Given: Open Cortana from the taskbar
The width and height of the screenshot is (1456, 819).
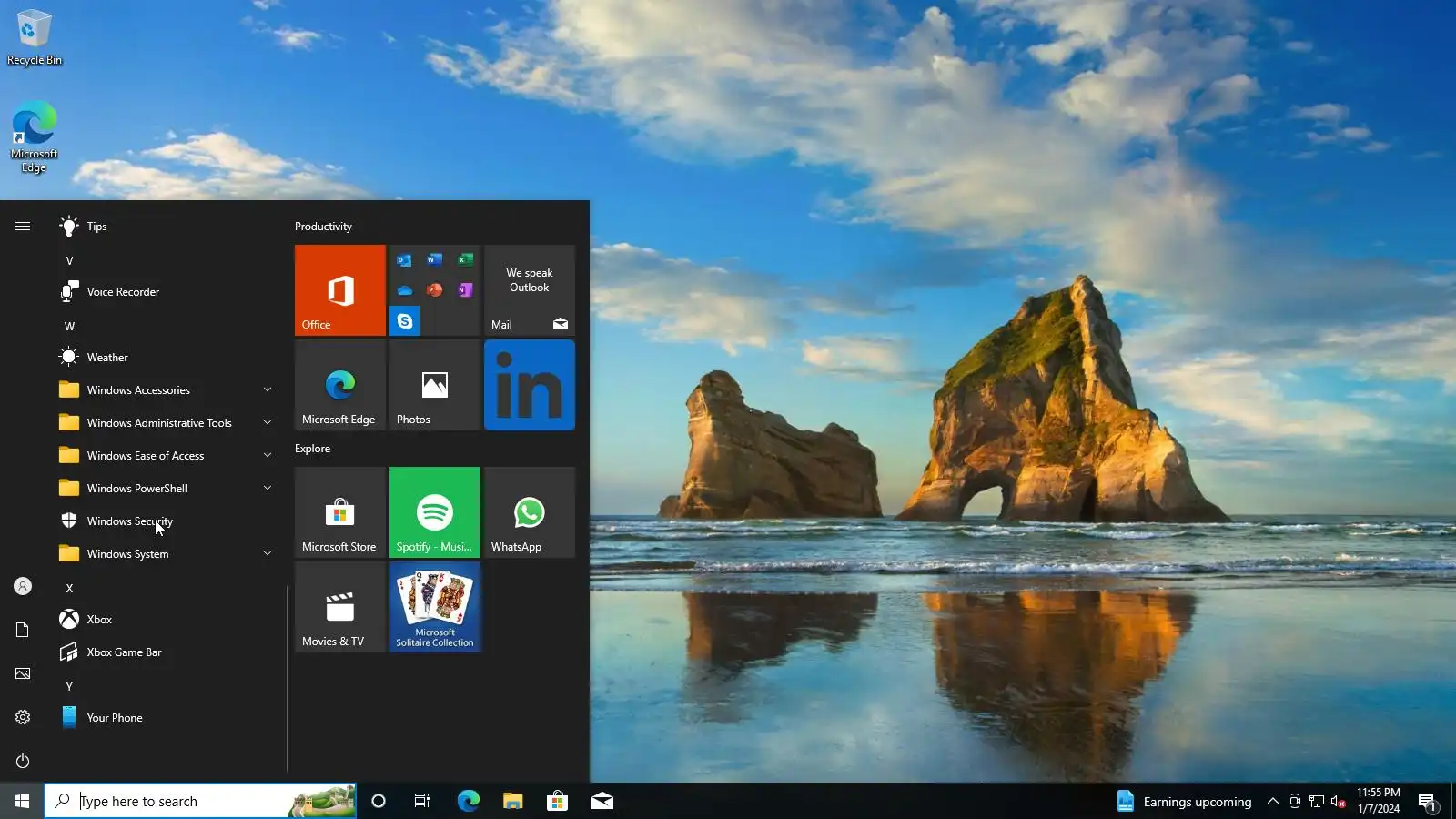Looking at the screenshot, I should click(379, 801).
